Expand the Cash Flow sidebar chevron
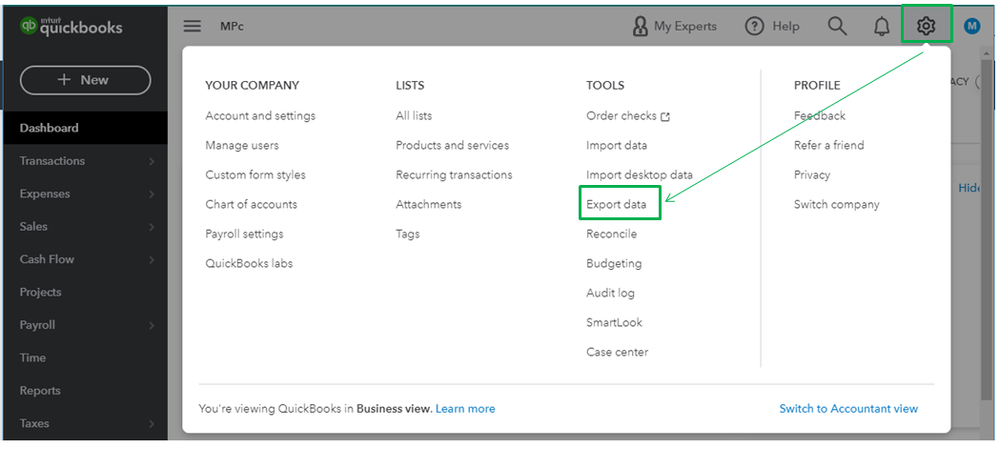The height and width of the screenshot is (449, 999). point(152,260)
